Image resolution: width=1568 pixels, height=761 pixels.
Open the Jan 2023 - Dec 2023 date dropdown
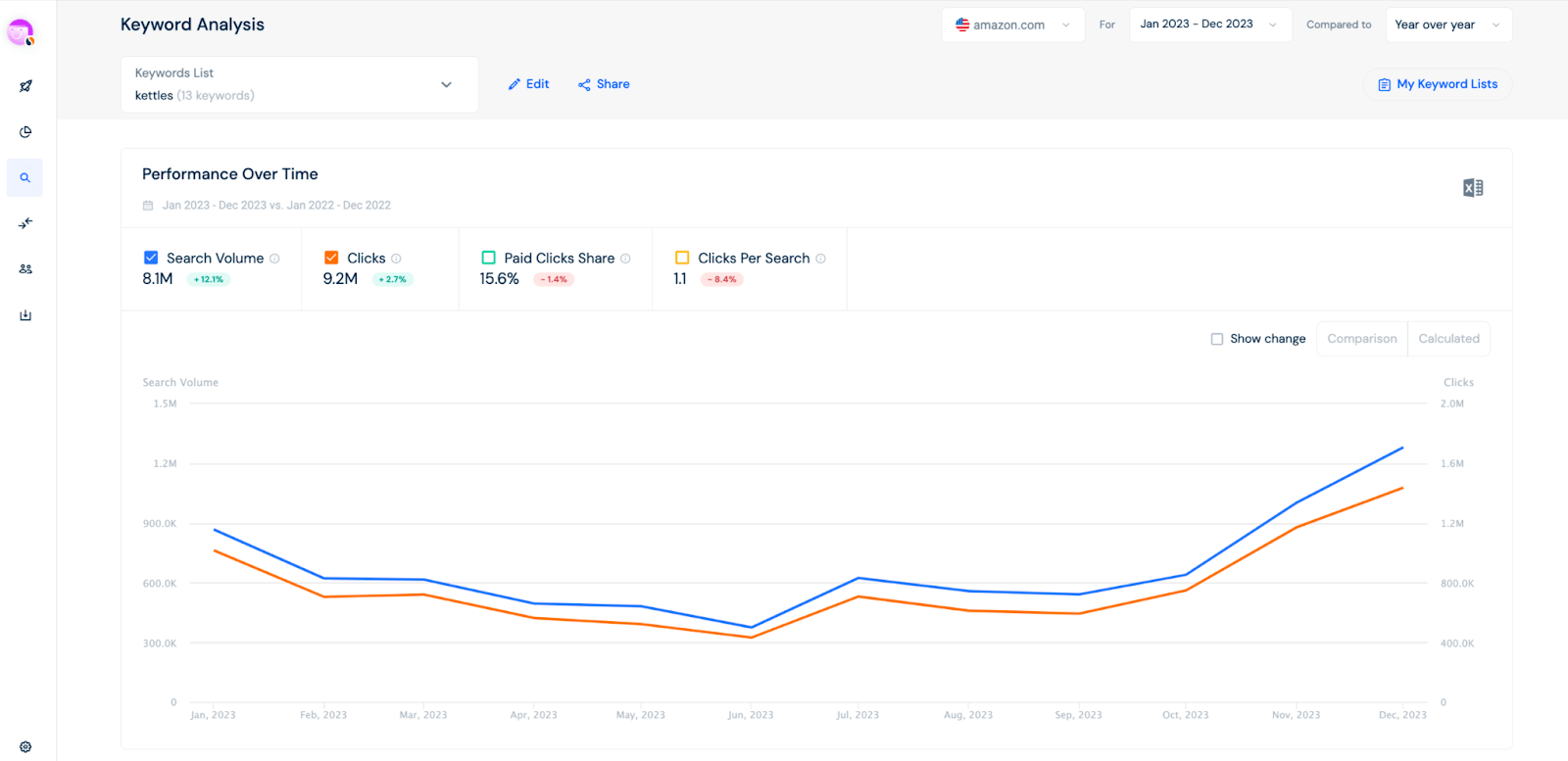tap(1210, 24)
